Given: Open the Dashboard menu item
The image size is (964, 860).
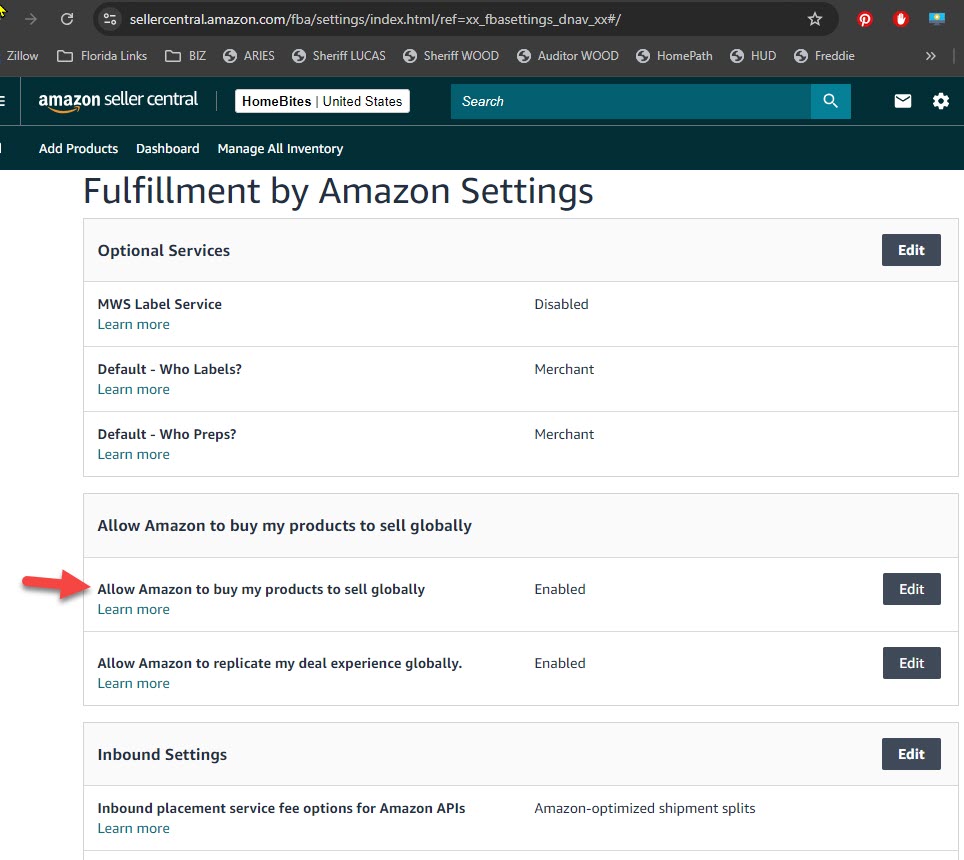Looking at the screenshot, I should pyautogui.click(x=168, y=149).
